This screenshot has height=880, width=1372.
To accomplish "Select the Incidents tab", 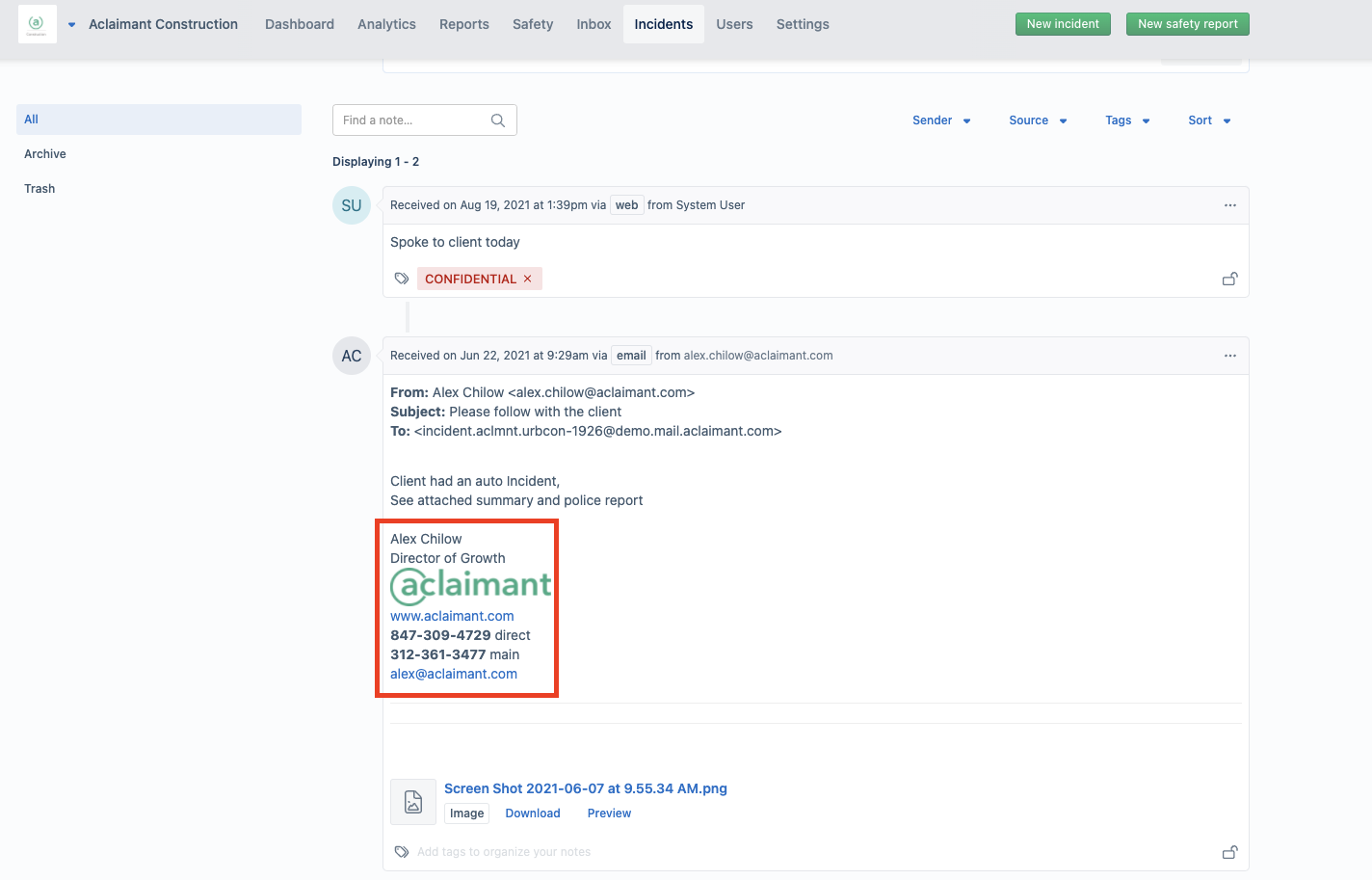I will tap(664, 24).
